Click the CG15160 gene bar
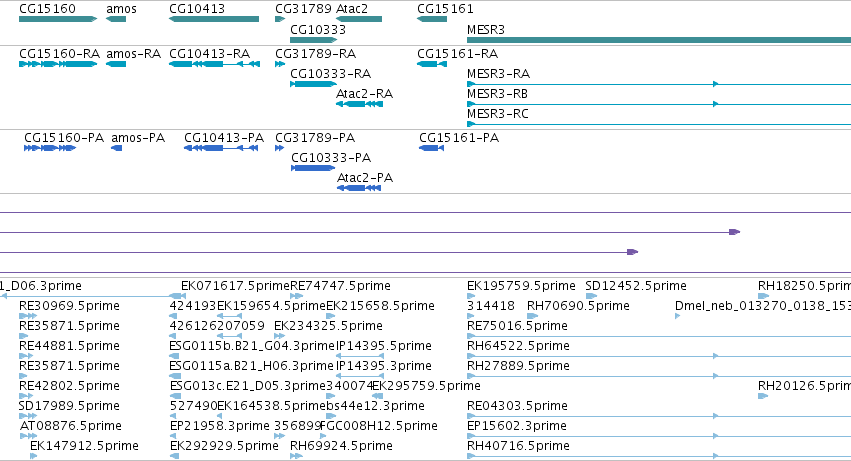 (58, 19)
